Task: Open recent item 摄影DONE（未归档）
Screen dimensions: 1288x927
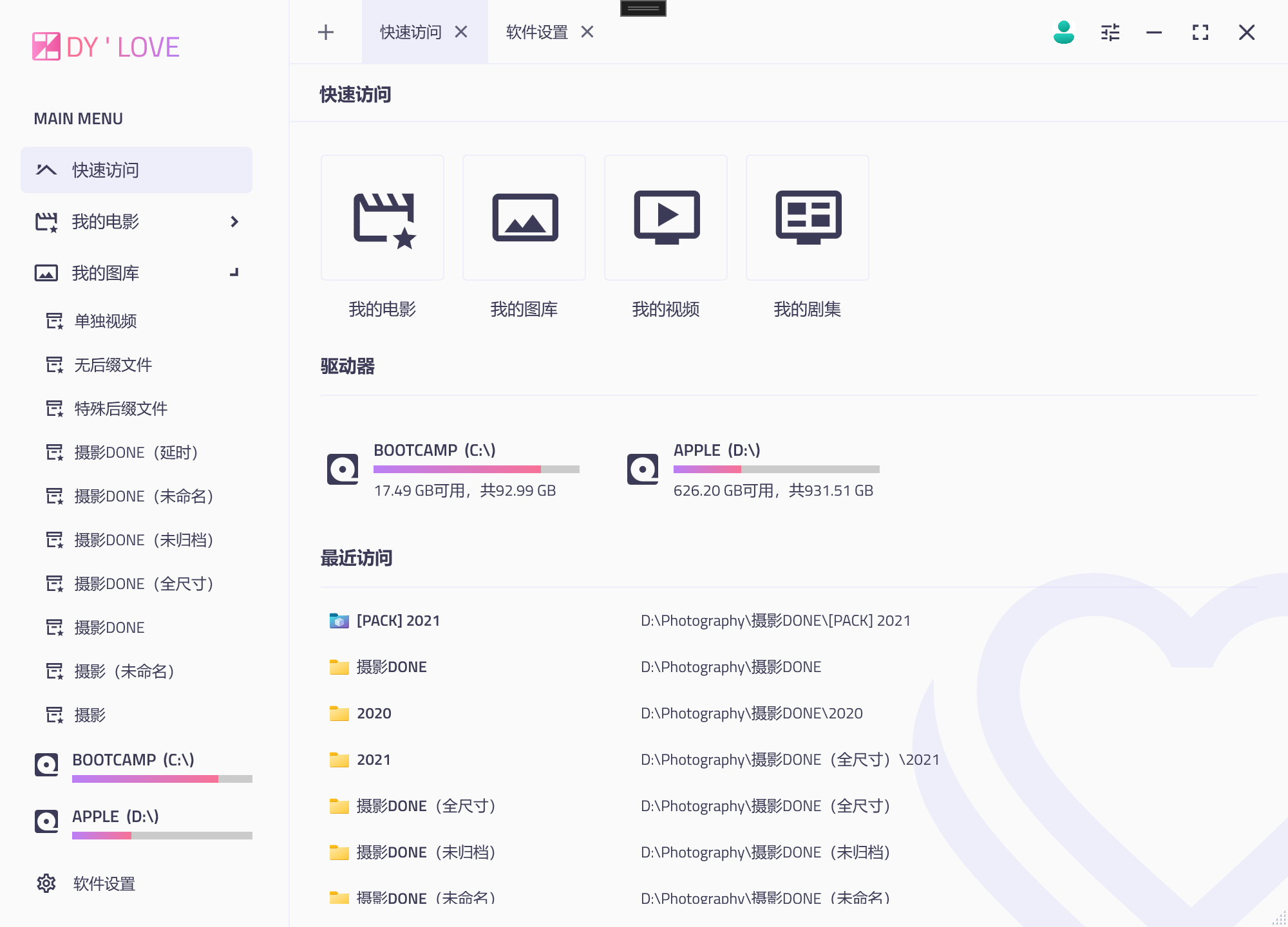Action: (x=425, y=852)
